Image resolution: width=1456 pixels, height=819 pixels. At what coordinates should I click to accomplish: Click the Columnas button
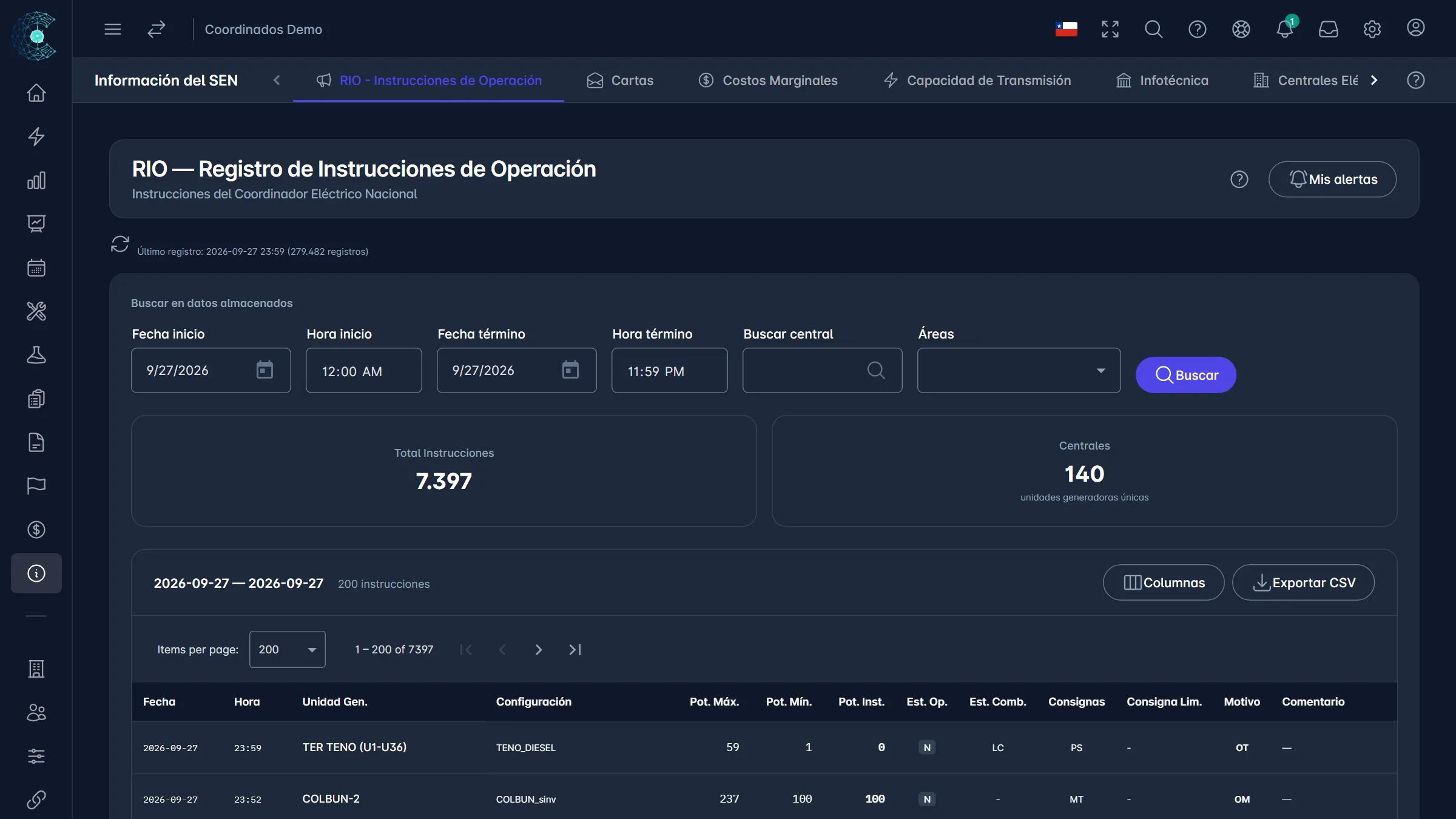(1164, 582)
